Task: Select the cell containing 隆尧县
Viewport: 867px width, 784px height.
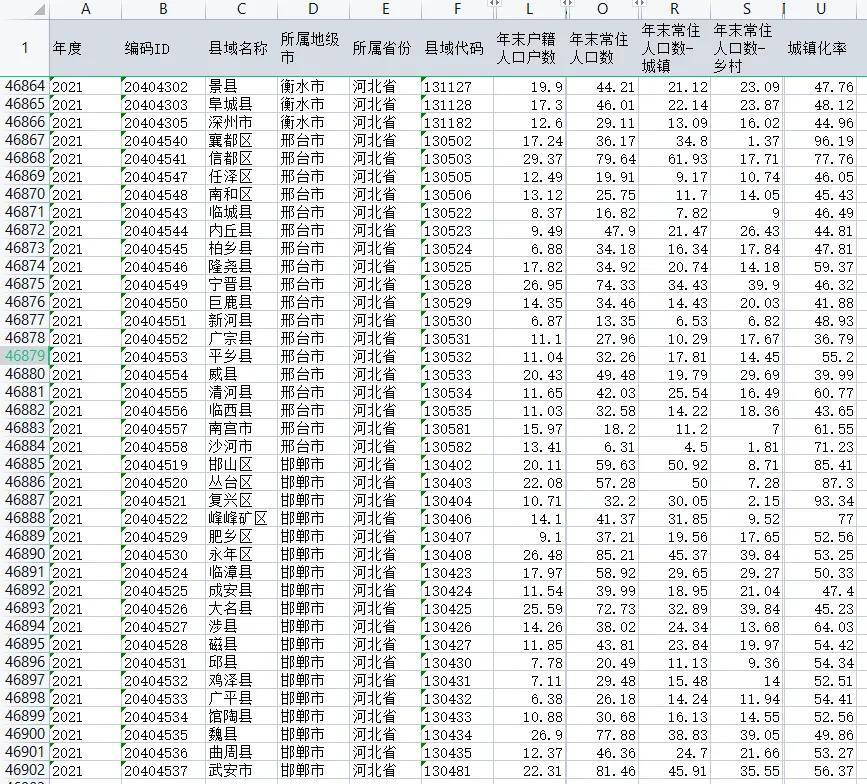Action: point(241,266)
